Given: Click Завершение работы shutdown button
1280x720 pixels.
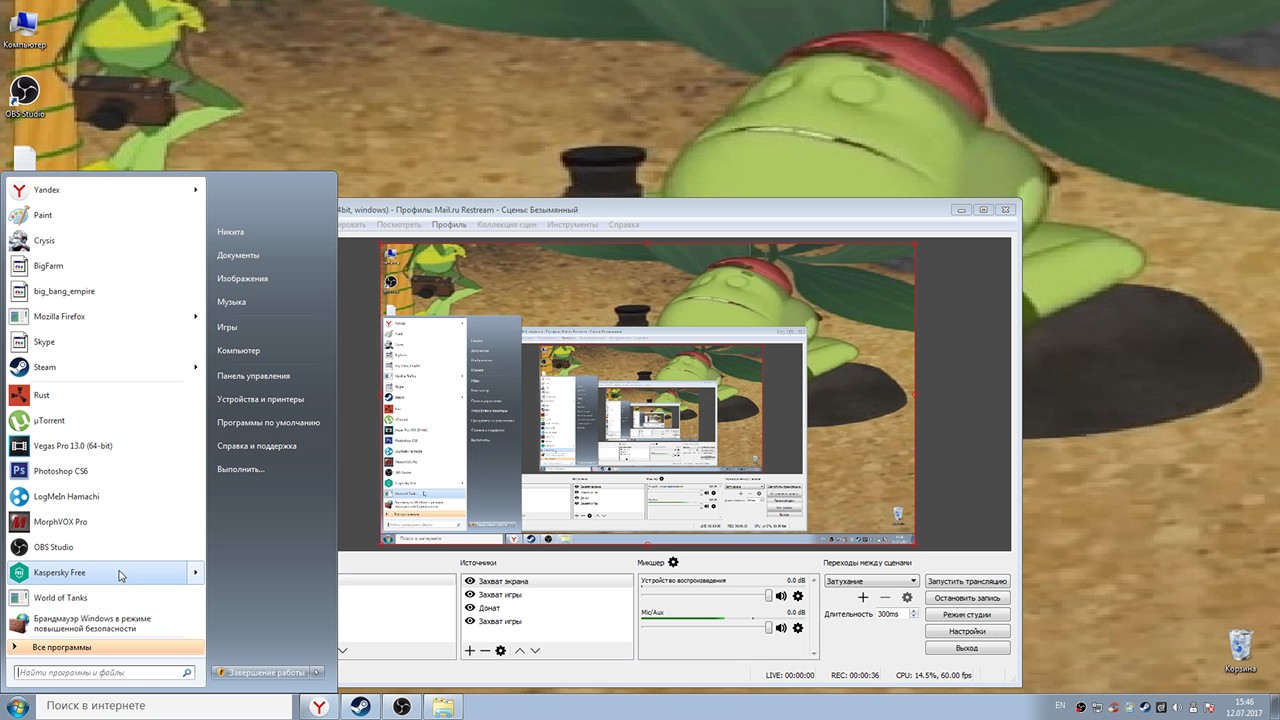Looking at the screenshot, I should point(262,673).
